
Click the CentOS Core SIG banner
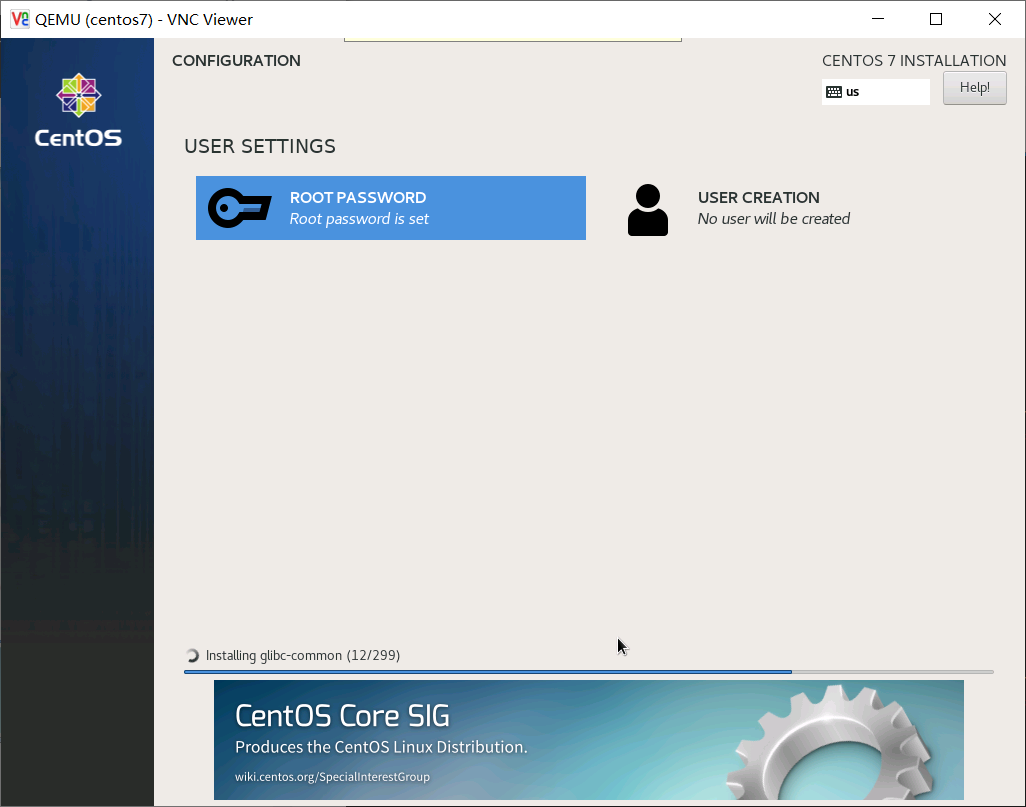tap(588, 740)
